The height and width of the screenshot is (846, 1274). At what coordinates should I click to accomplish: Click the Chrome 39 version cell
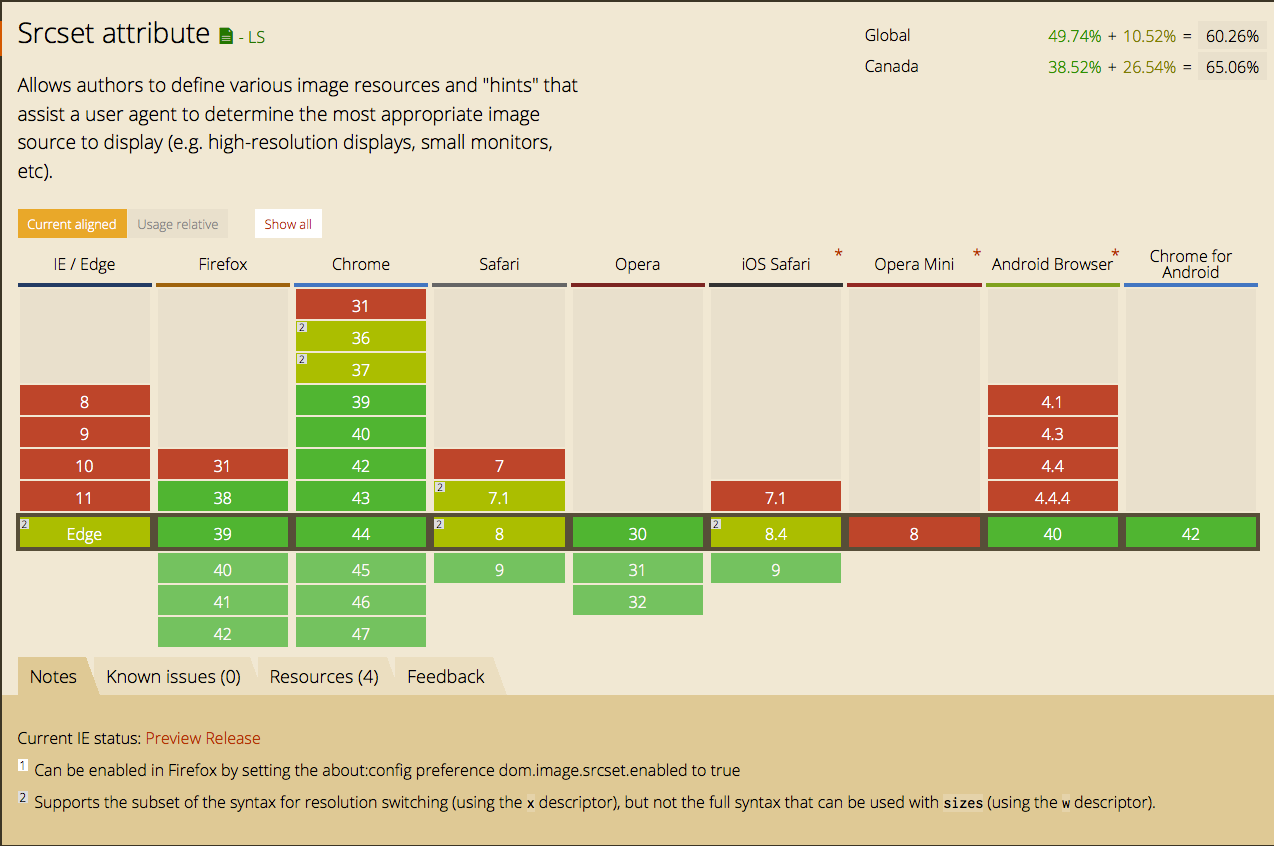click(x=361, y=401)
